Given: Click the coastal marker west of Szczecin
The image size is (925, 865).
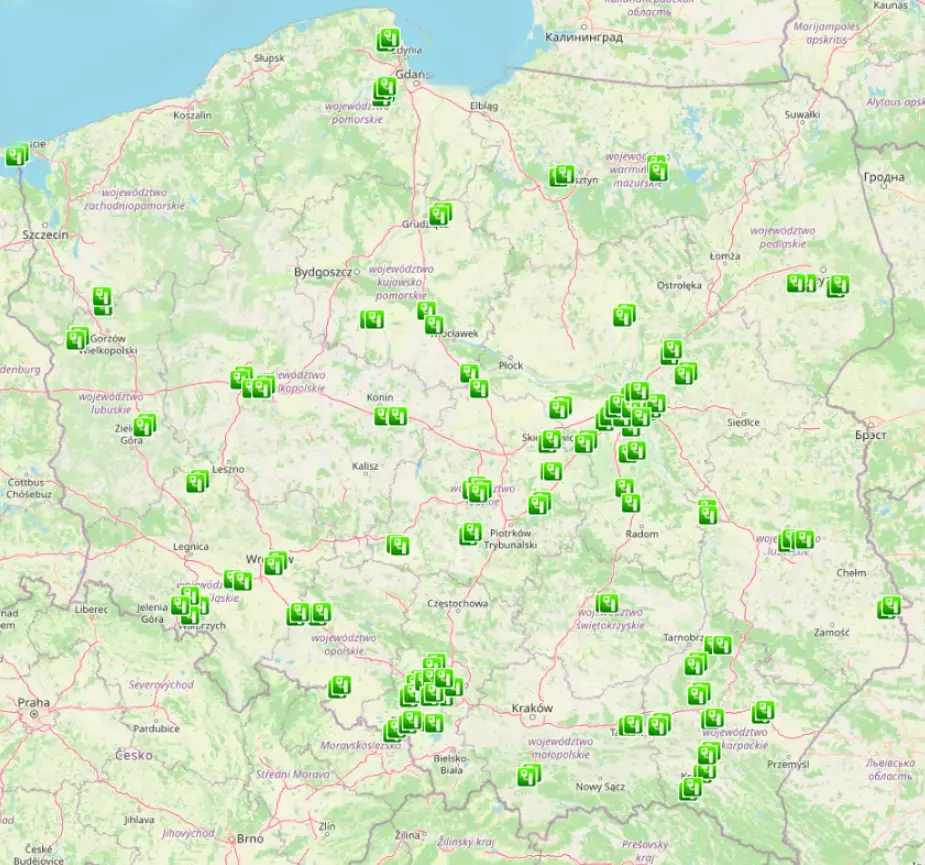Looking at the screenshot, I should point(13,158).
